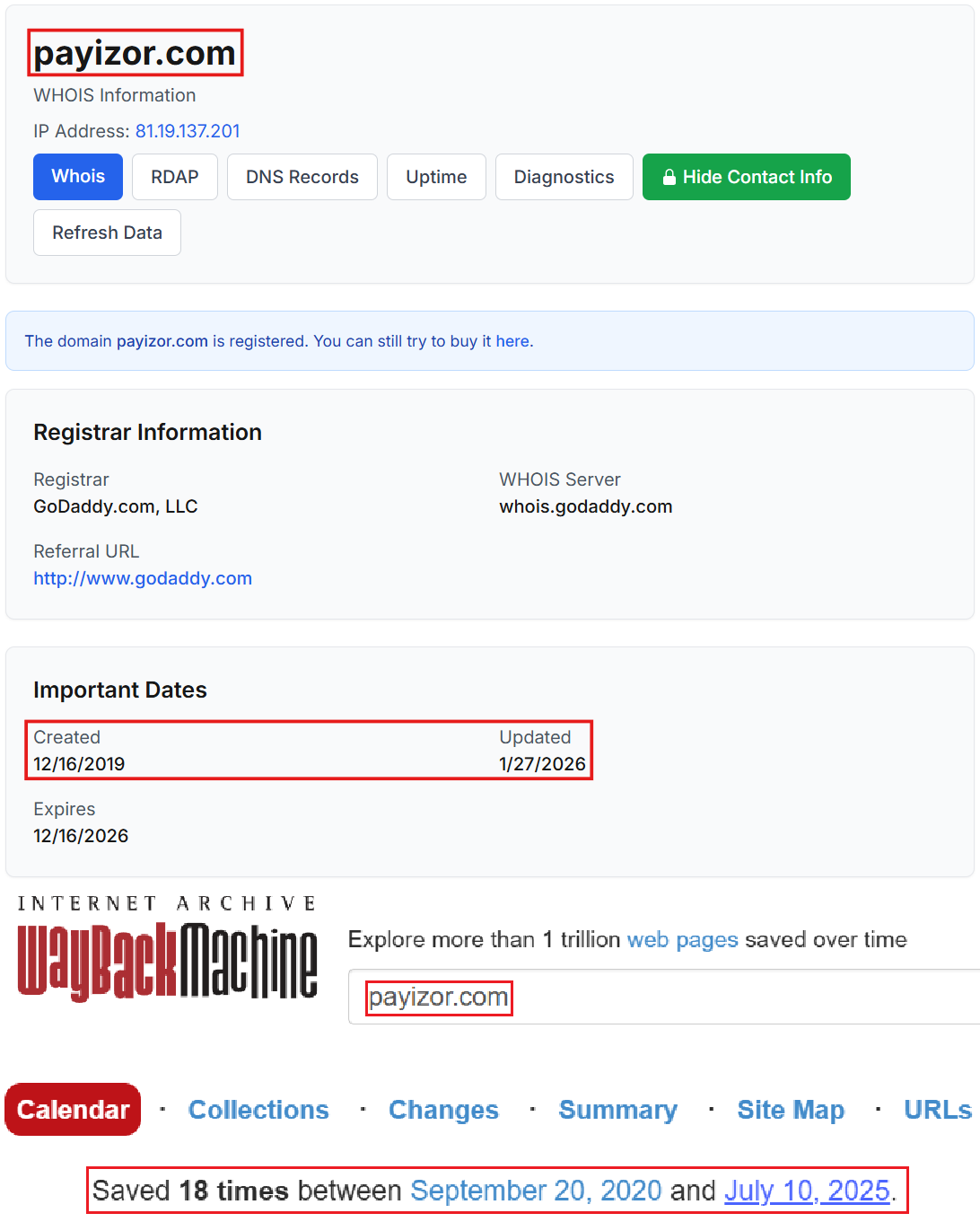This screenshot has height=1222, width=980.
Task: Open the Summary view
Action: click(617, 1110)
